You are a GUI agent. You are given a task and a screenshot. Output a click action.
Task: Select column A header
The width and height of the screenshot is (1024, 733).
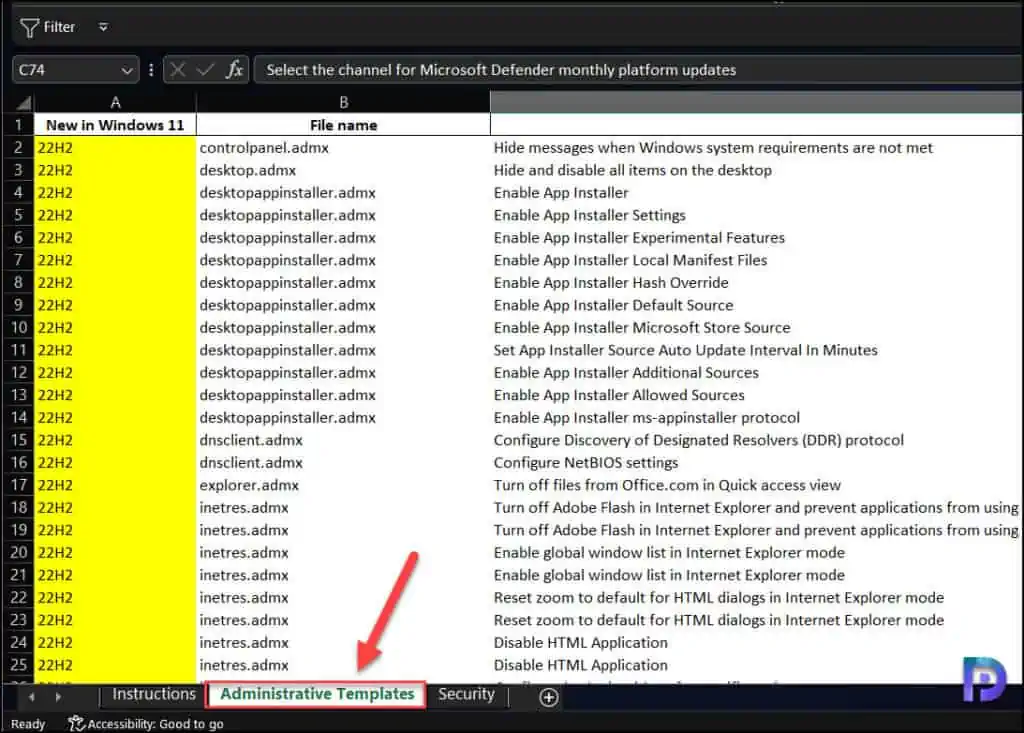(x=115, y=102)
